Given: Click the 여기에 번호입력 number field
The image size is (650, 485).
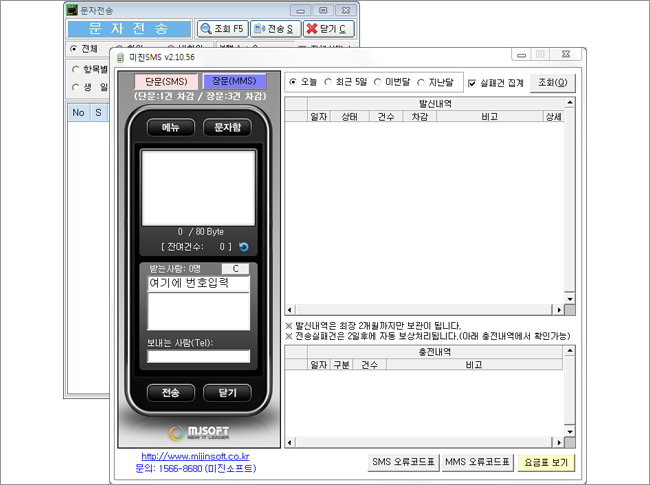Looking at the screenshot, I should (199, 284).
